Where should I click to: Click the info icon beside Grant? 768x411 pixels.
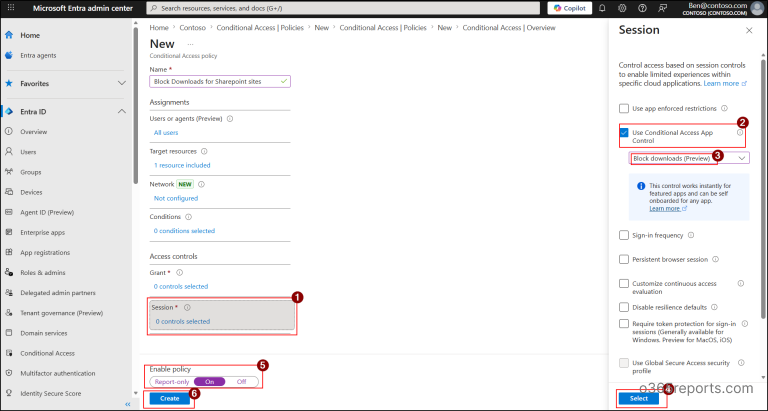[180, 273]
